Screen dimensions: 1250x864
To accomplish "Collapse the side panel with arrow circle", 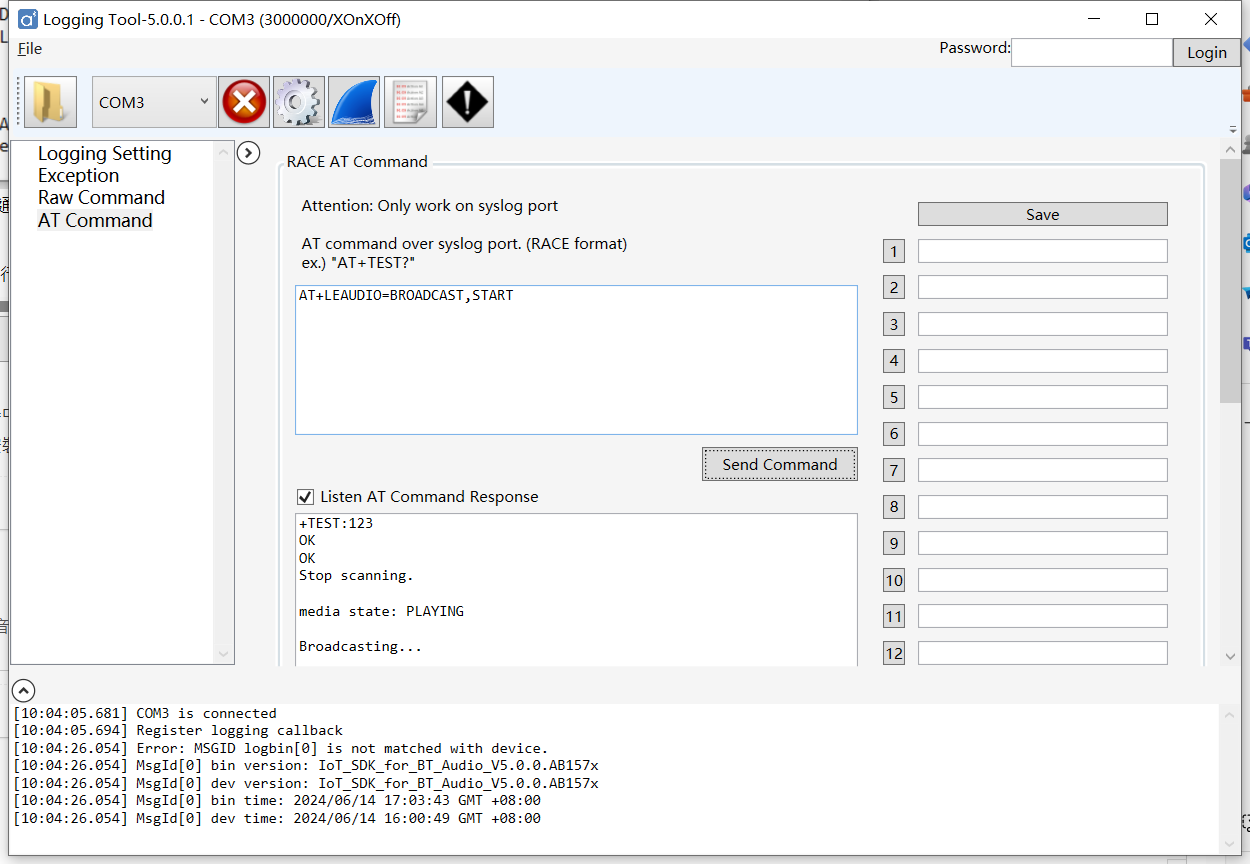I will pos(248,153).
